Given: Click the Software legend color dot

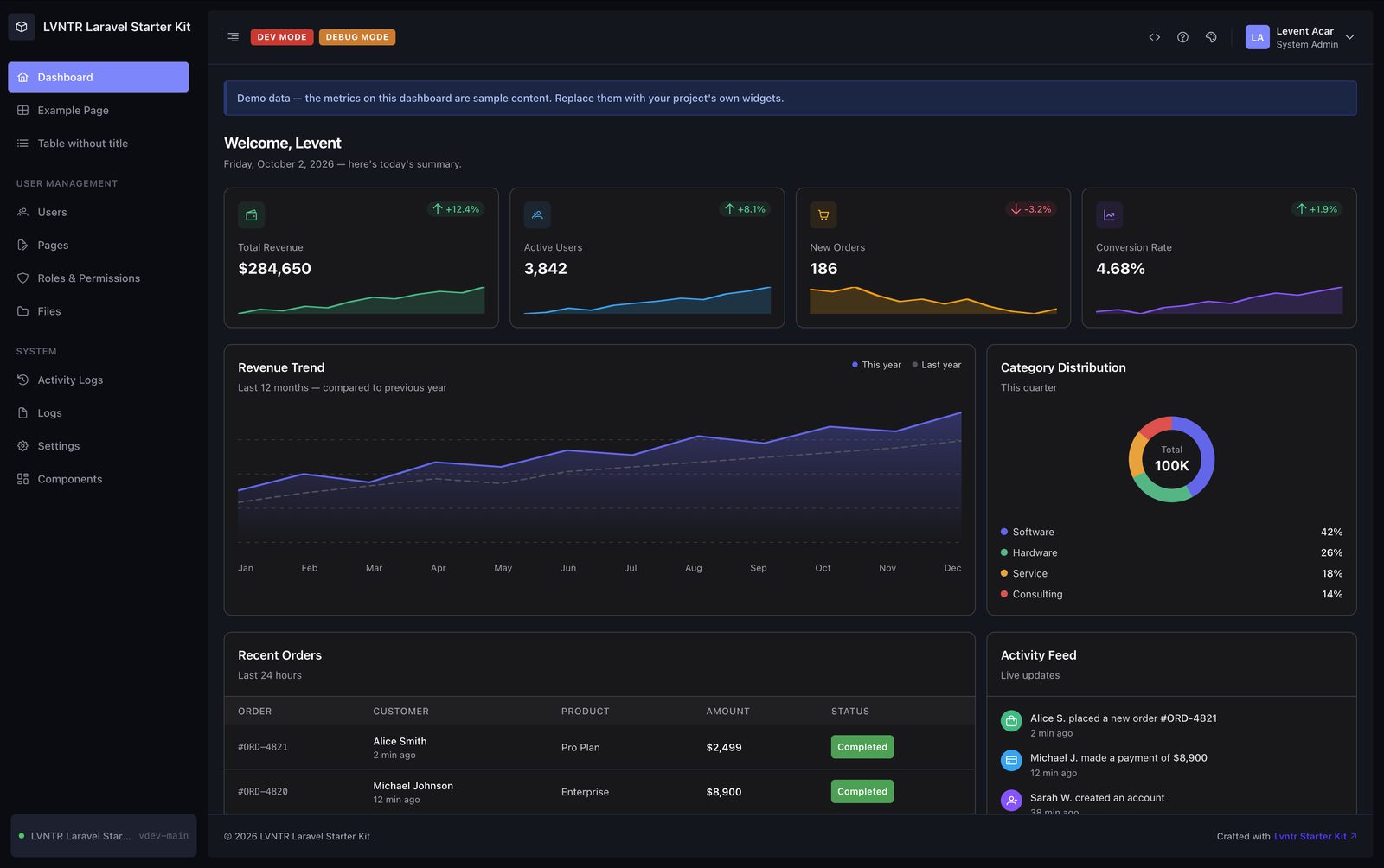Looking at the screenshot, I should [1004, 532].
